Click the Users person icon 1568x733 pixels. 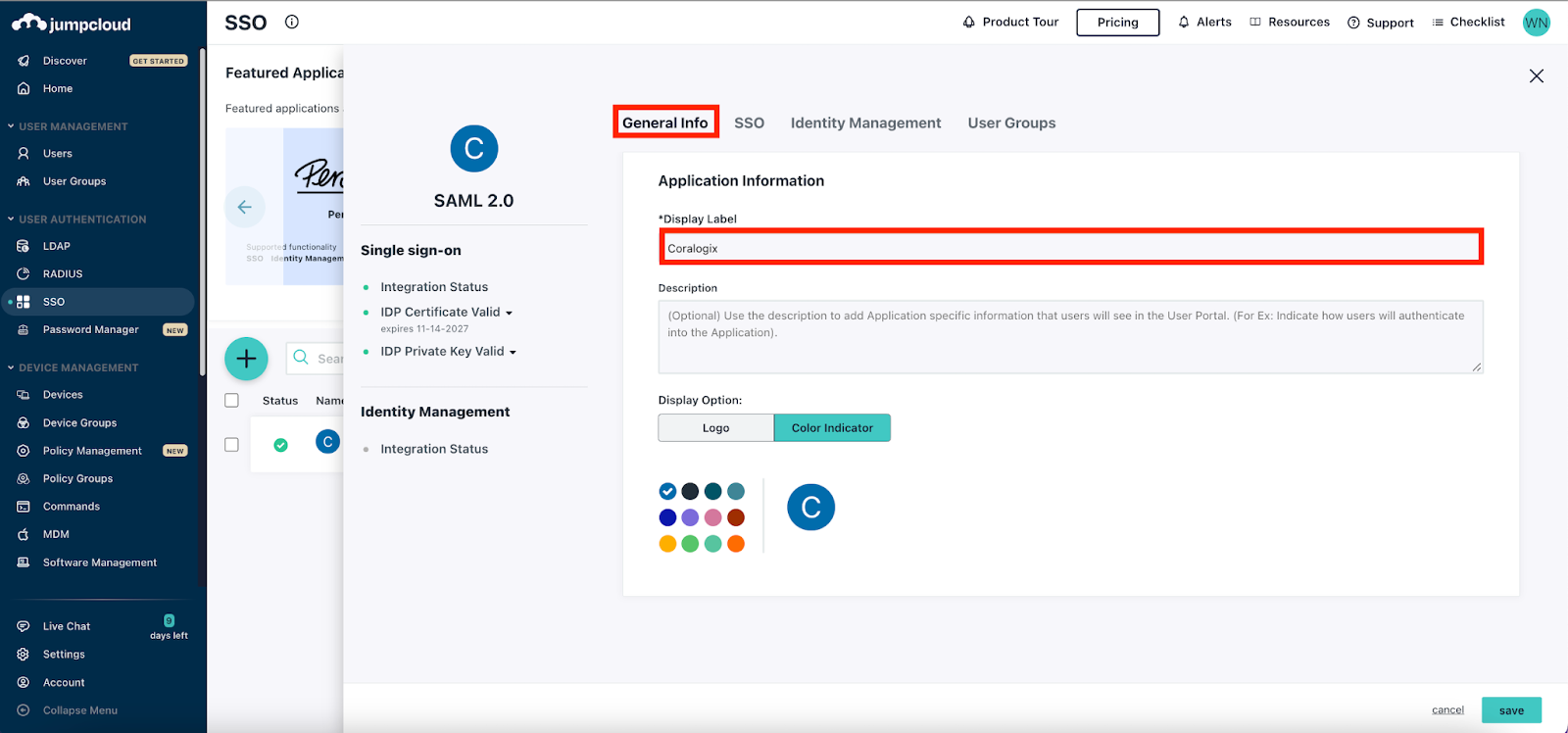pyautogui.click(x=24, y=153)
